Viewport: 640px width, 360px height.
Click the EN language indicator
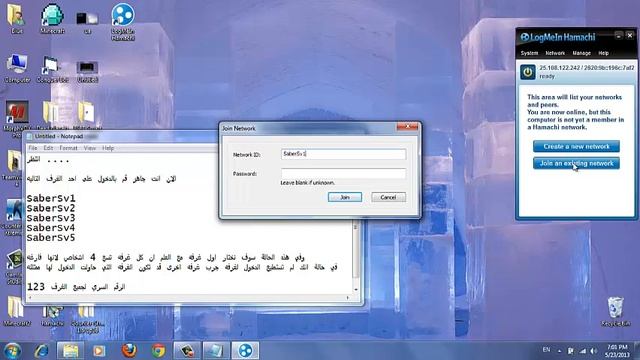pos(546,350)
